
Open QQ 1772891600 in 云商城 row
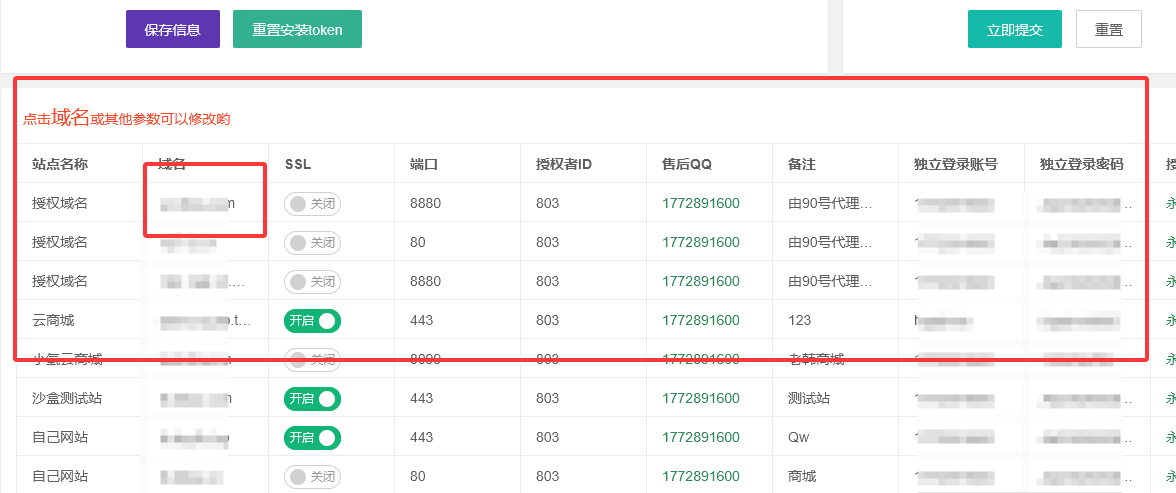point(700,320)
